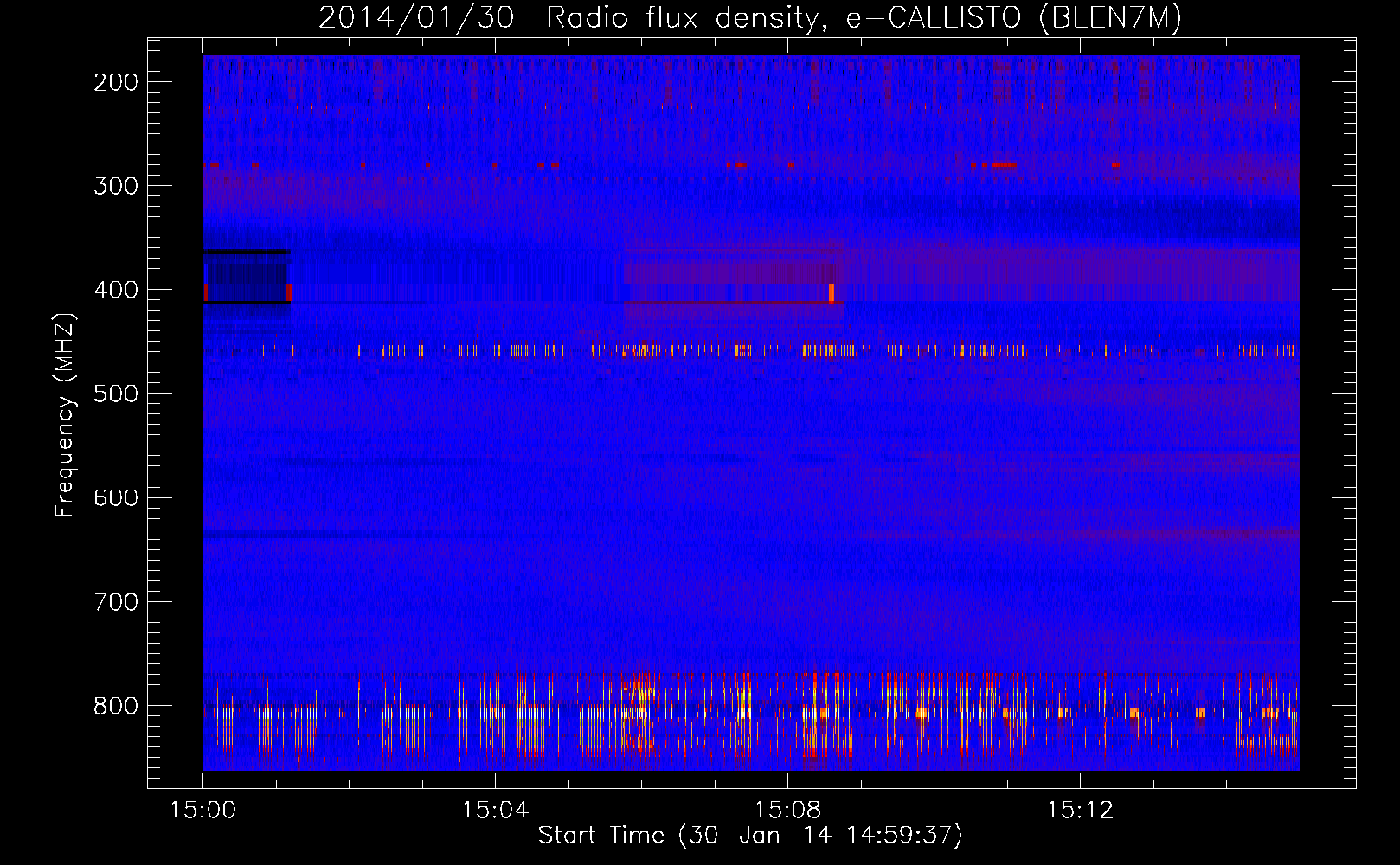Image resolution: width=1400 pixels, height=865 pixels.
Task: Click the 600 frequency tick label
Action: click(115, 497)
